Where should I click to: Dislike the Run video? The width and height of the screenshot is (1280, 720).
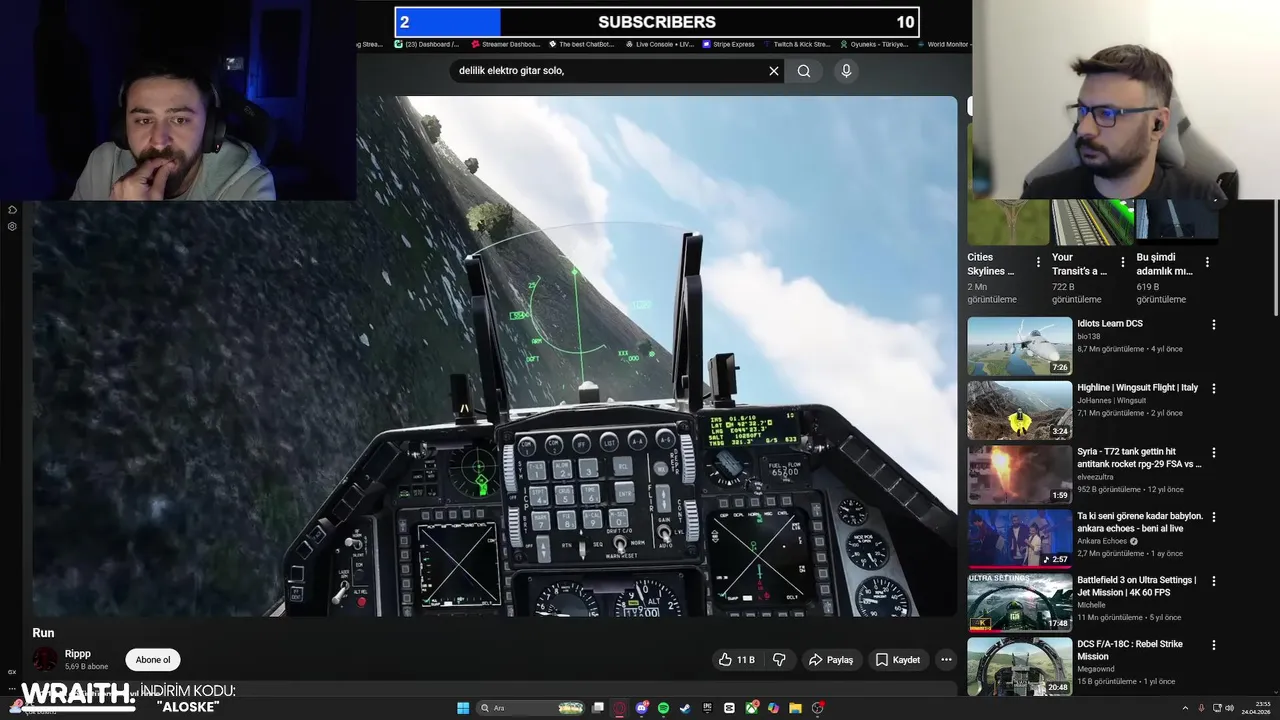click(779, 660)
